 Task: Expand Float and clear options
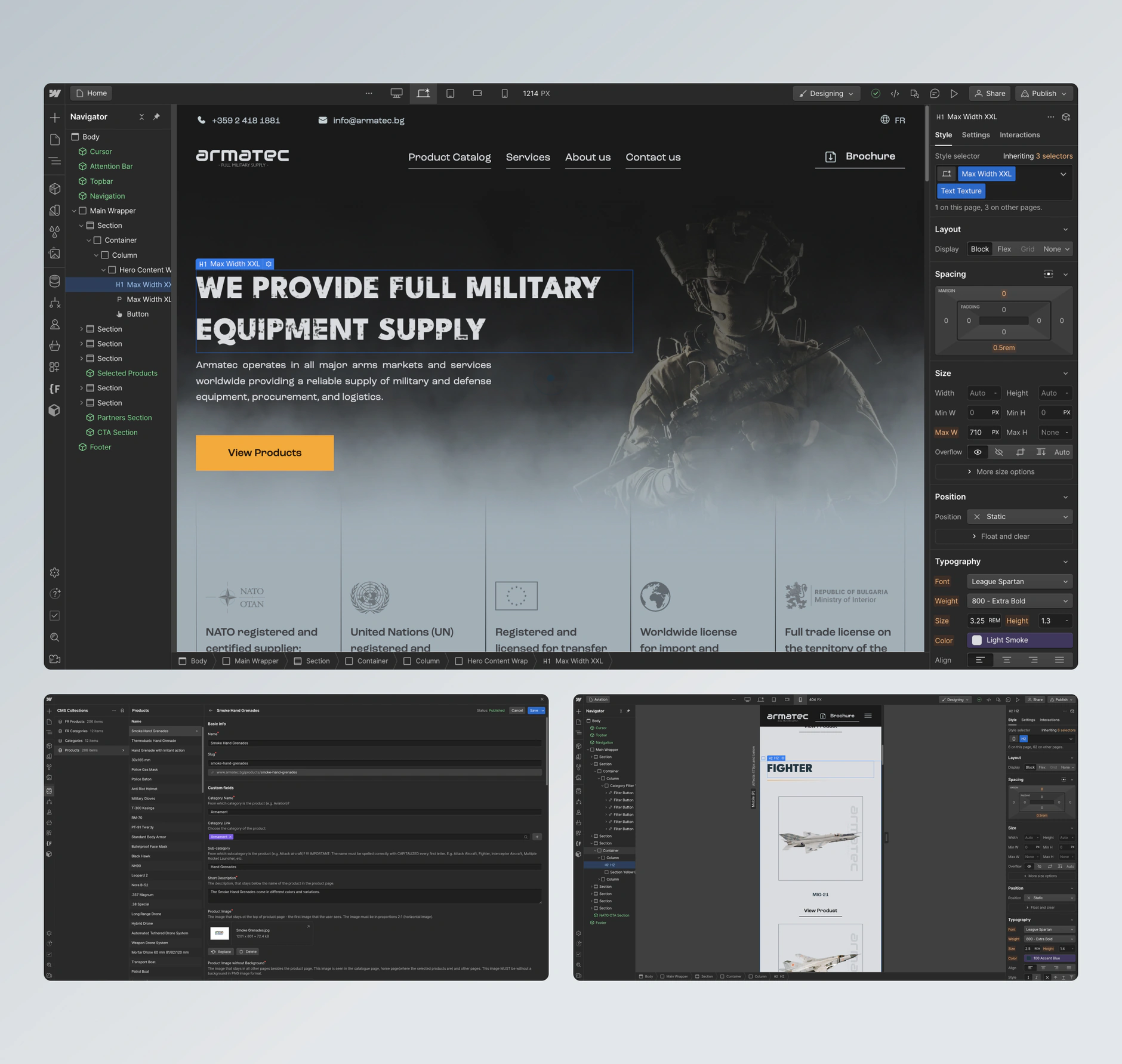1003,536
